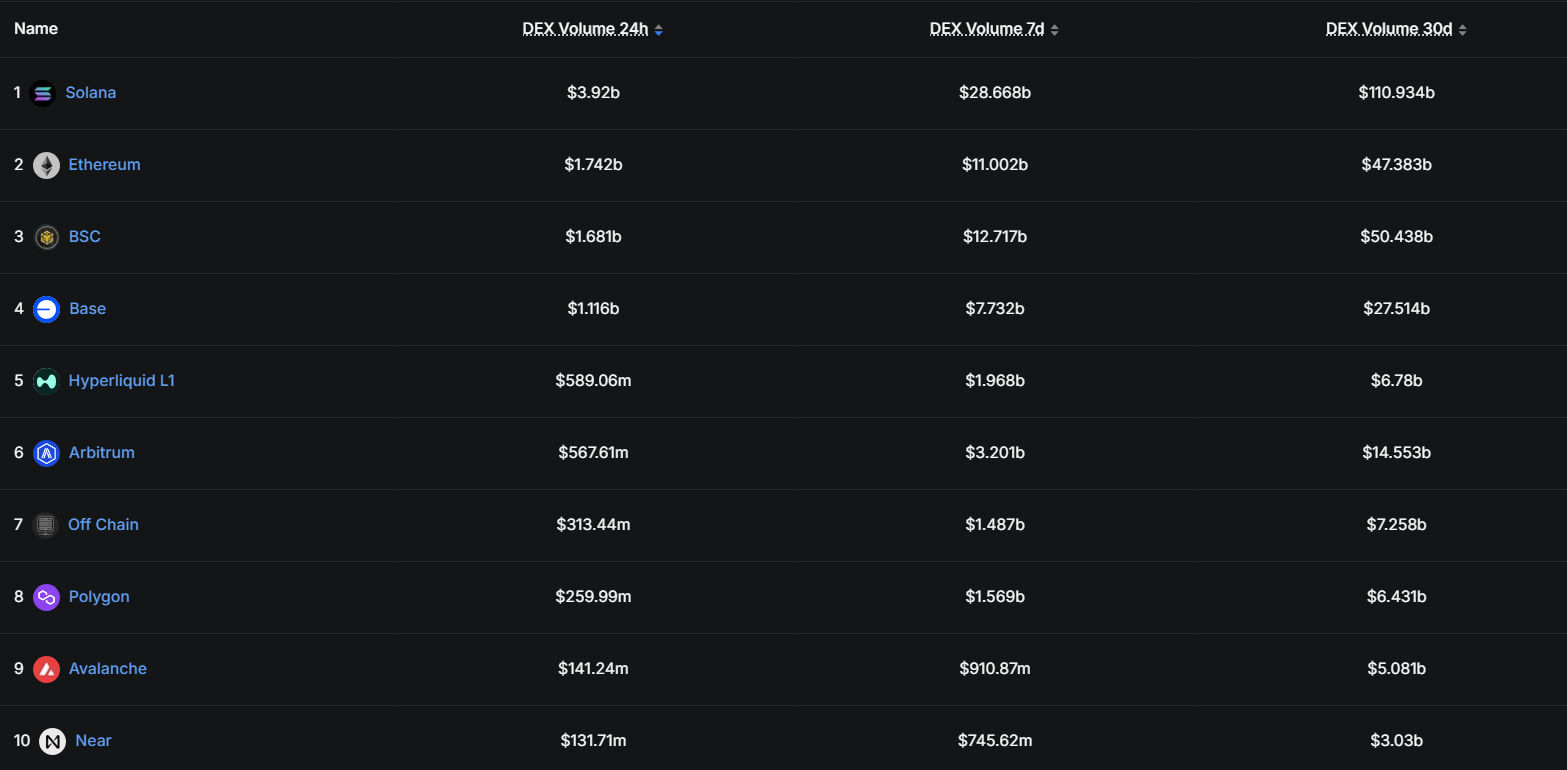This screenshot has width=1567, height=770.
Task: Click the Solana chain logo icon
Action: click(43, 93)
